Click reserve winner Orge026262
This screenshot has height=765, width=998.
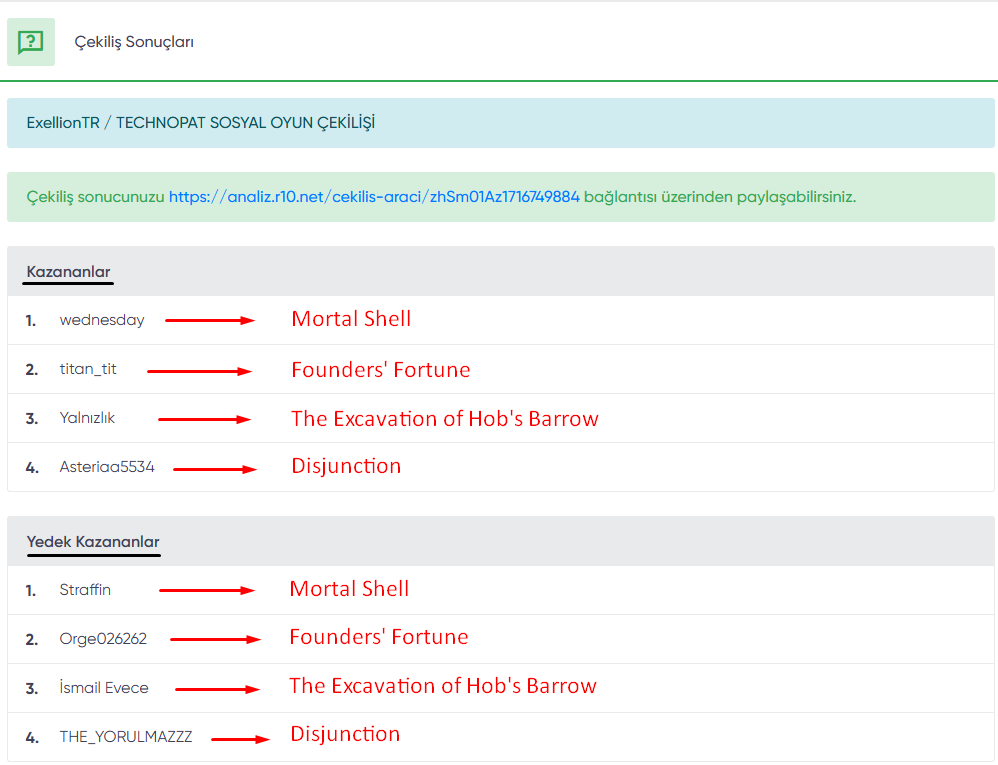point(103,639)
